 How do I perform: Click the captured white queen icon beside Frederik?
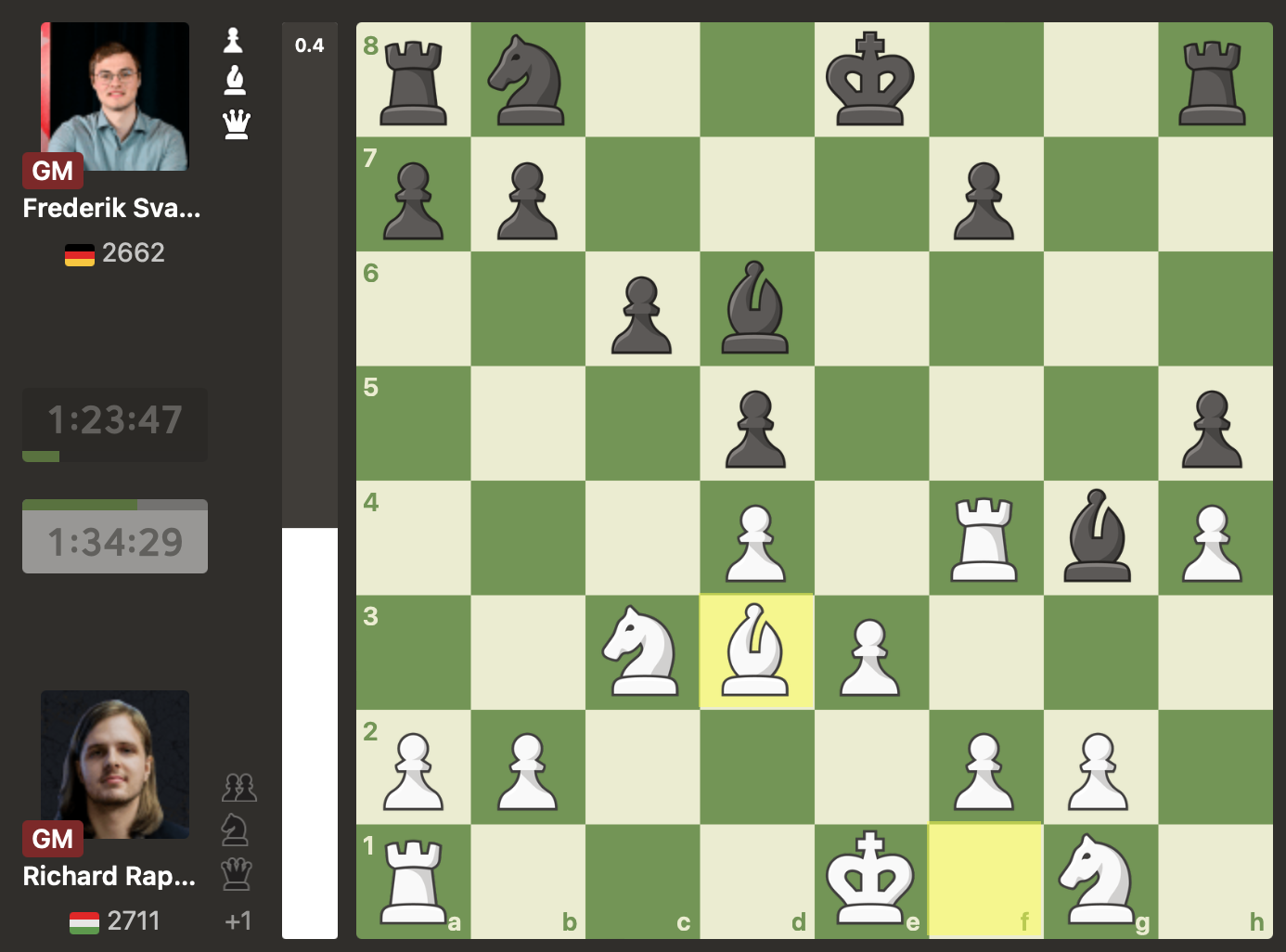237,123
